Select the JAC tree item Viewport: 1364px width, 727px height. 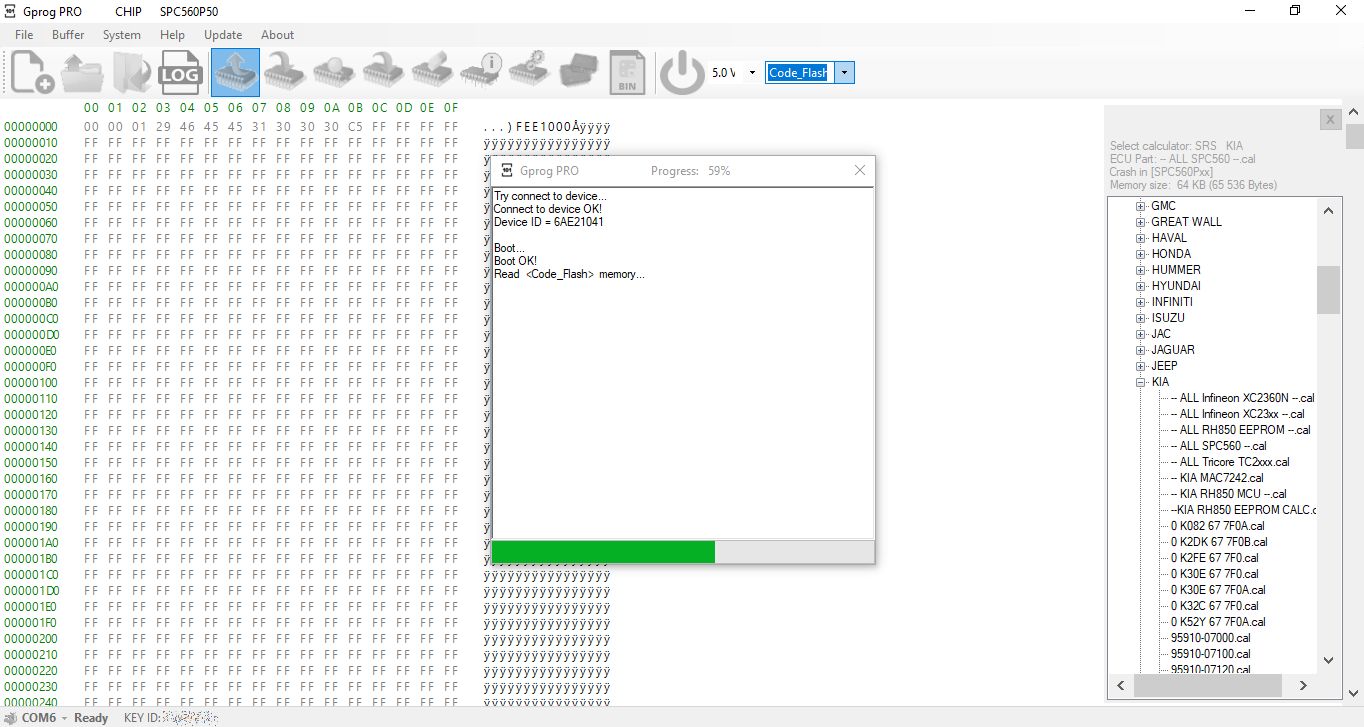pos(1161,334)
